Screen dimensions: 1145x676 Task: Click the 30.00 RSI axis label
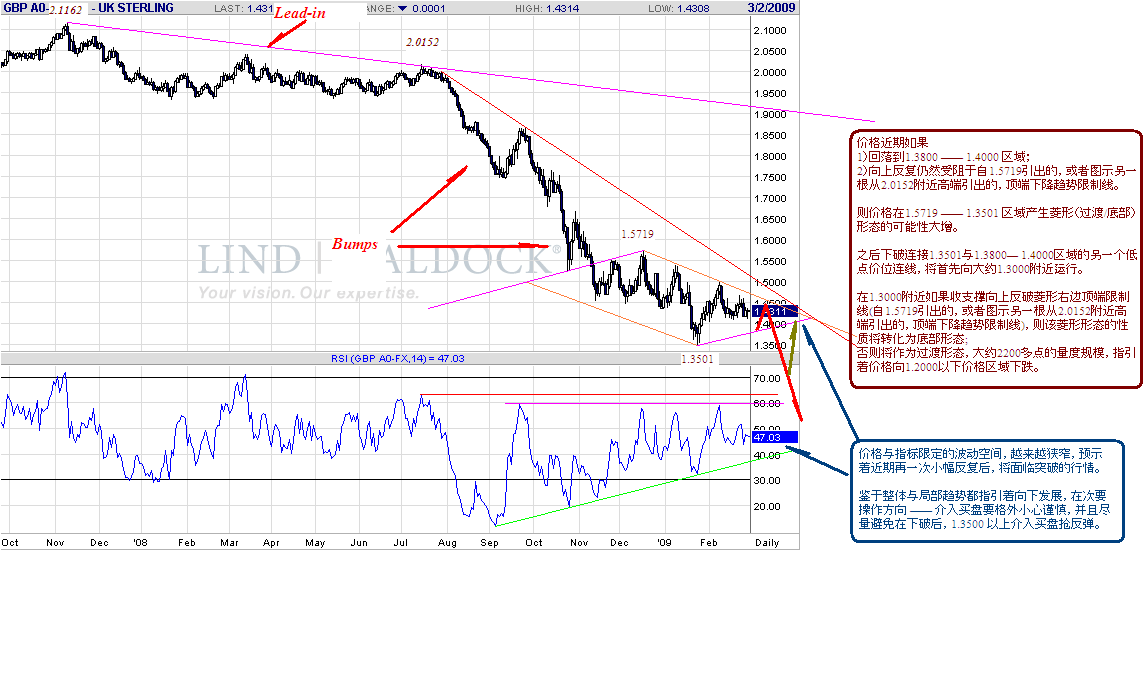click(767, 481)
